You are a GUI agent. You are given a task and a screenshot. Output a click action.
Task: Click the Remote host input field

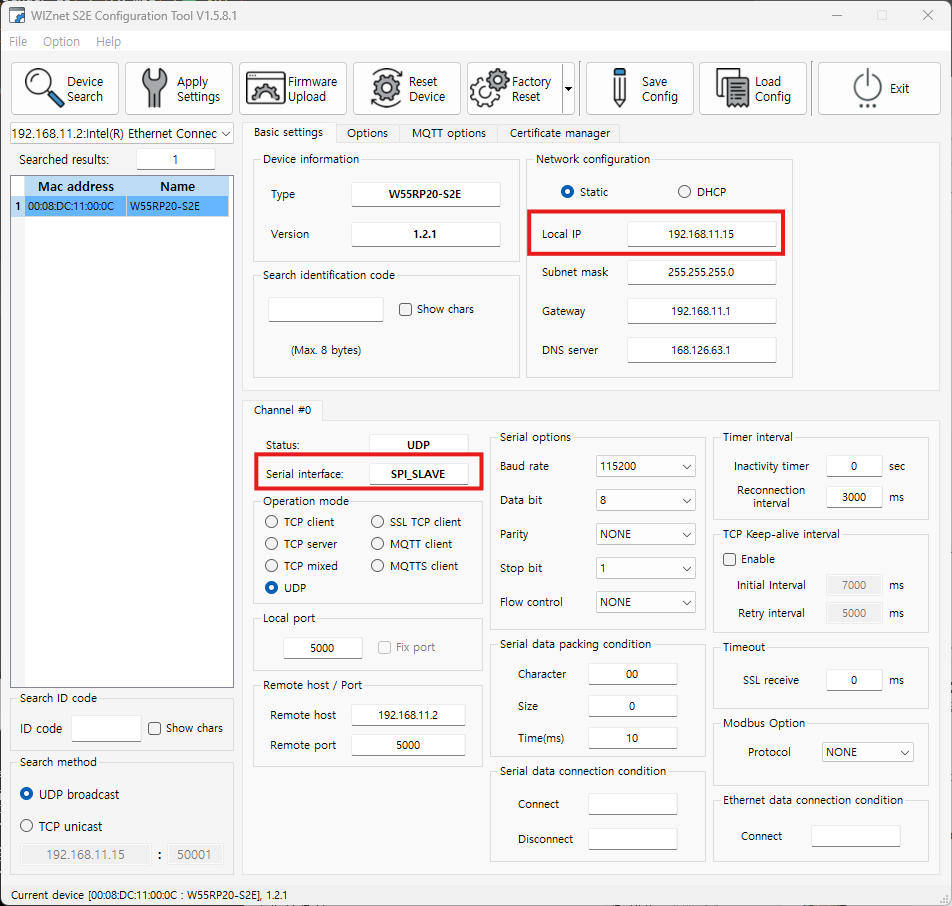pyautogui.click(x=408, y=715)
